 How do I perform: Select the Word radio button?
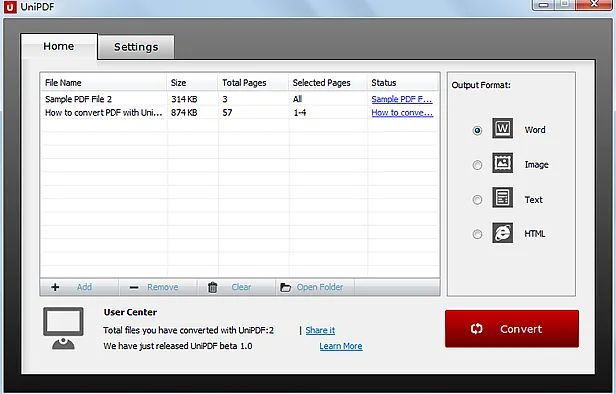pos(477,130)
